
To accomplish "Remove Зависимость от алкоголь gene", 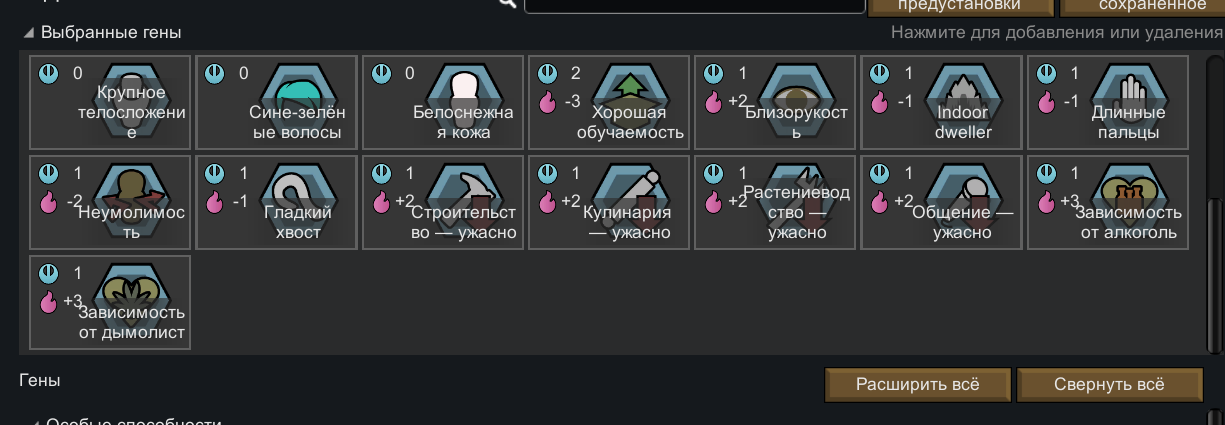I will [1107, 203].
